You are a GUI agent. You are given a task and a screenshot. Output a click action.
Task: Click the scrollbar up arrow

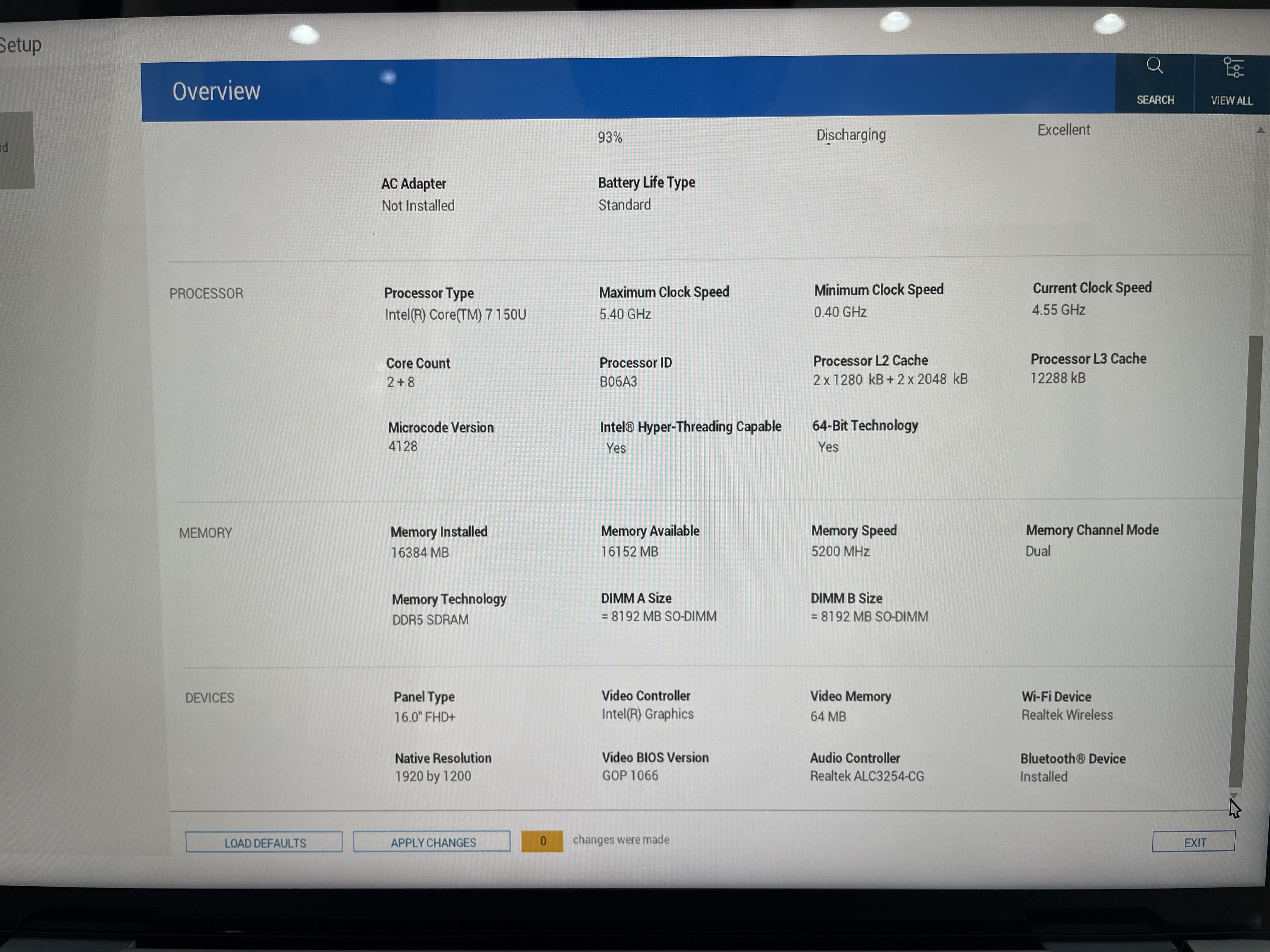click(x=1260, y=130)
